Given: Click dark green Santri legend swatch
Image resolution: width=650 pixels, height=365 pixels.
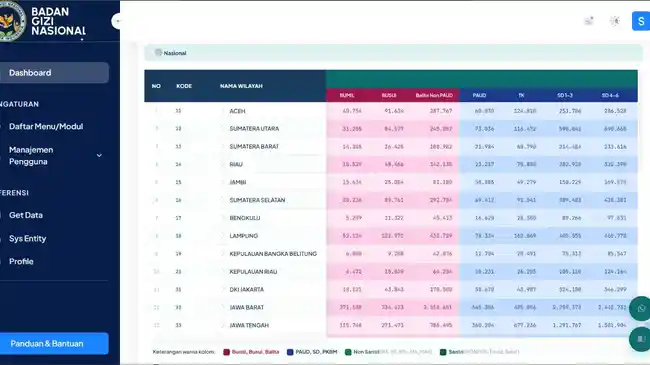Looking at the screenshot, I should tap(443, 352).
